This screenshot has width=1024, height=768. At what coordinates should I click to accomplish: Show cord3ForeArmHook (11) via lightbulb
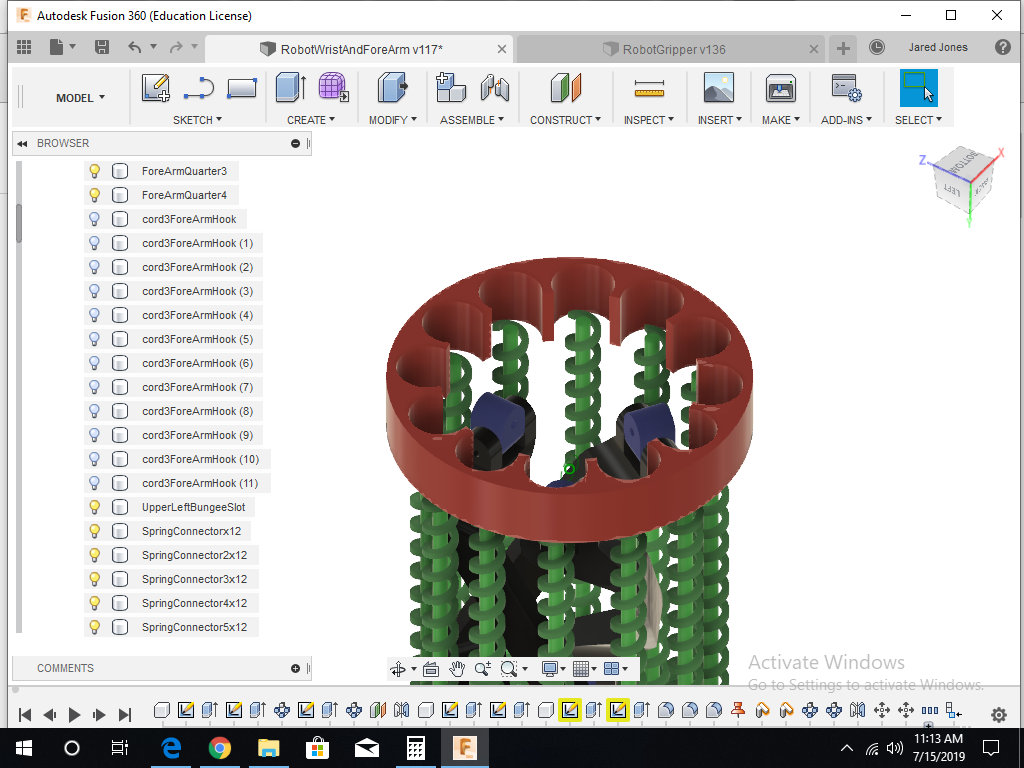(x=95, y=483)
